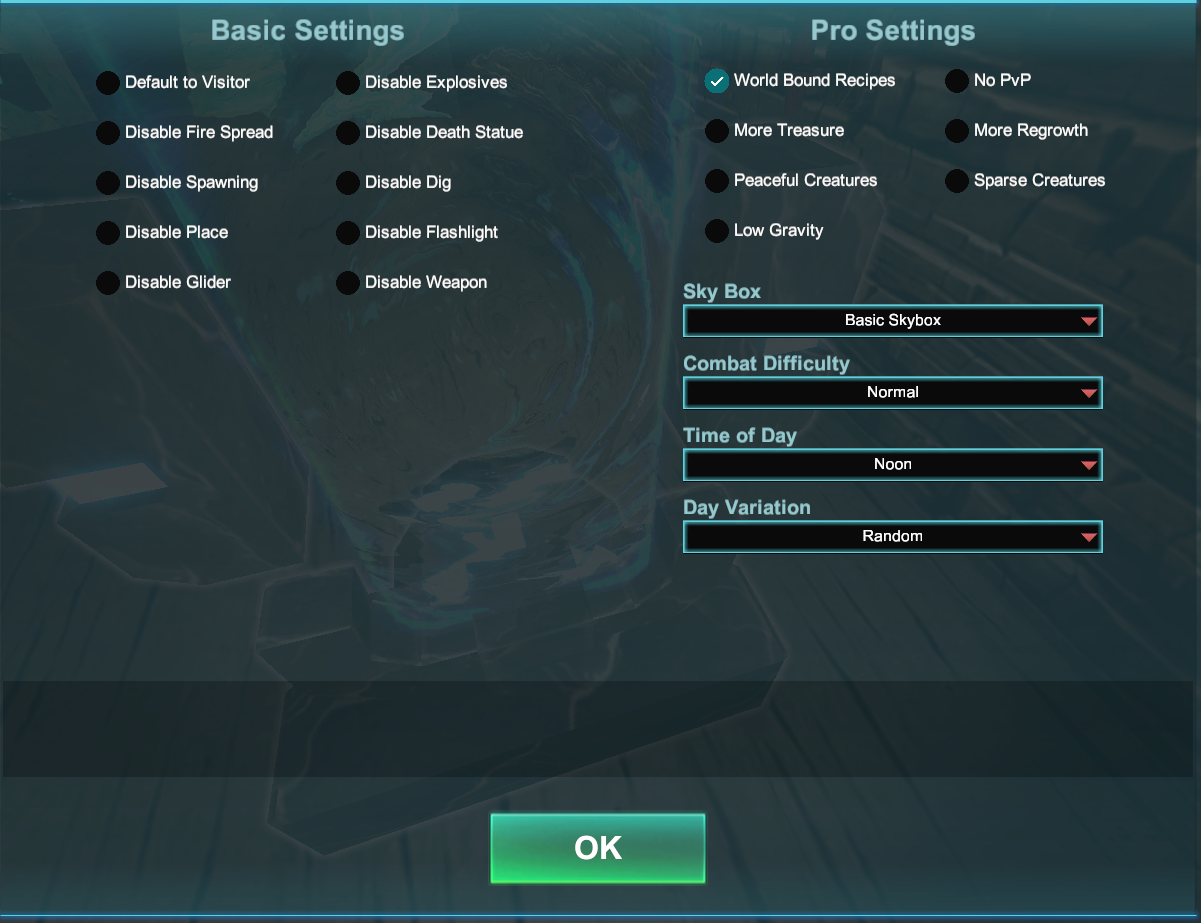Expand Day Variation dropdown set to Random
Screen dimensions: 1201x923
pyautogui.click(x=893, y=537)
